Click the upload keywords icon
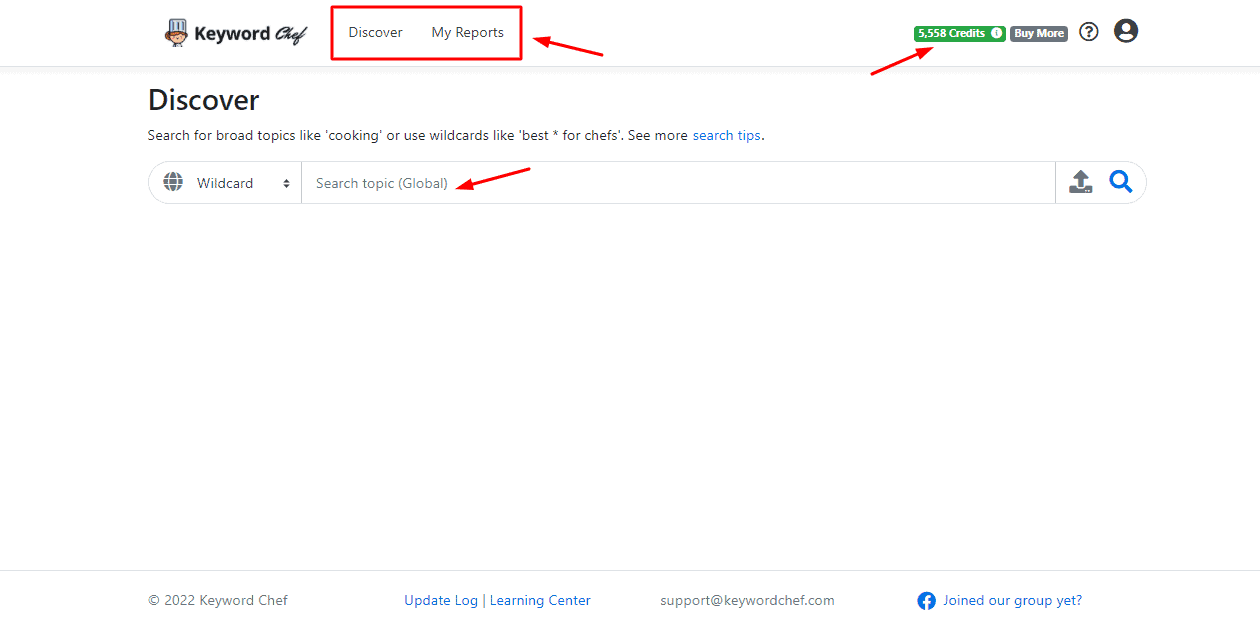Image resolution: width=1260 pixels, height=623 pixels. 1081,182
